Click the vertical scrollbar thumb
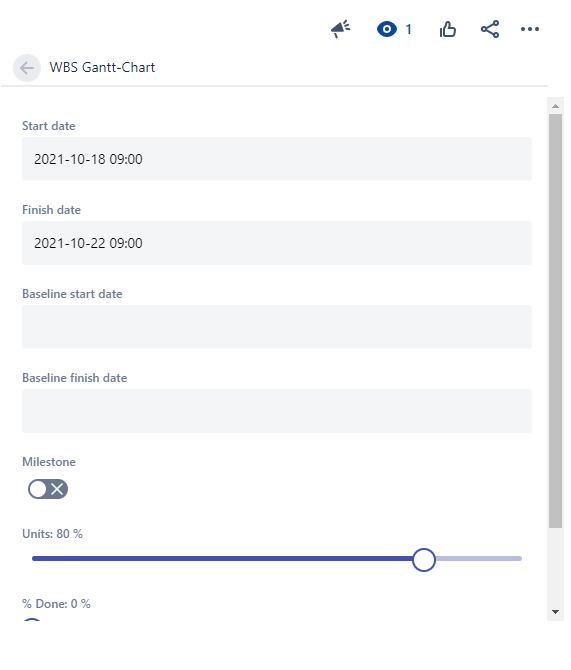571x670 pixels. tap(556, 321)
